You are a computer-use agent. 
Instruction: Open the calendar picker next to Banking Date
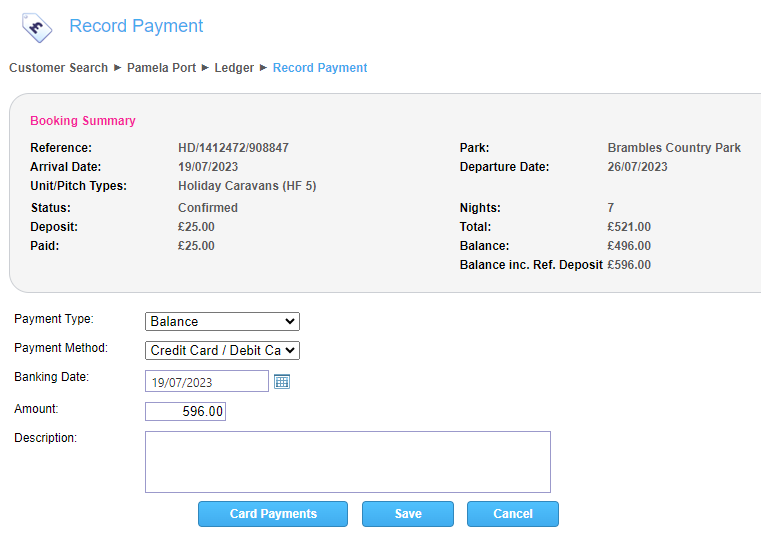[282, 381]
